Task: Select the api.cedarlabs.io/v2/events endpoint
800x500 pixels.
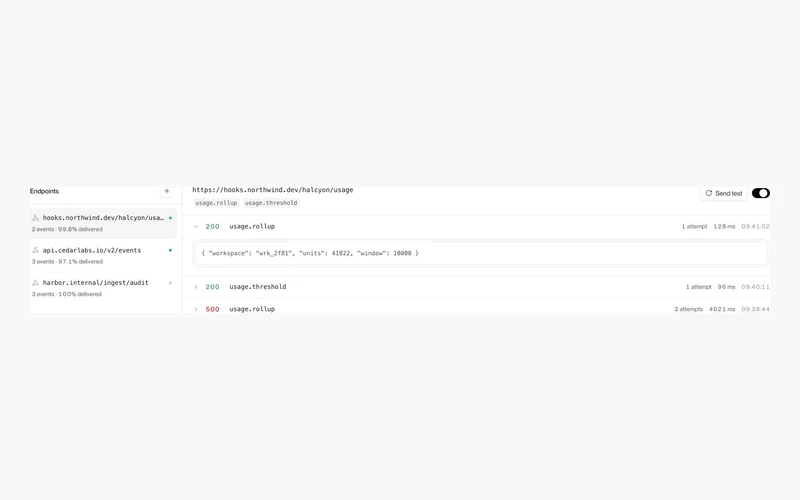Action: pos(104,256)
